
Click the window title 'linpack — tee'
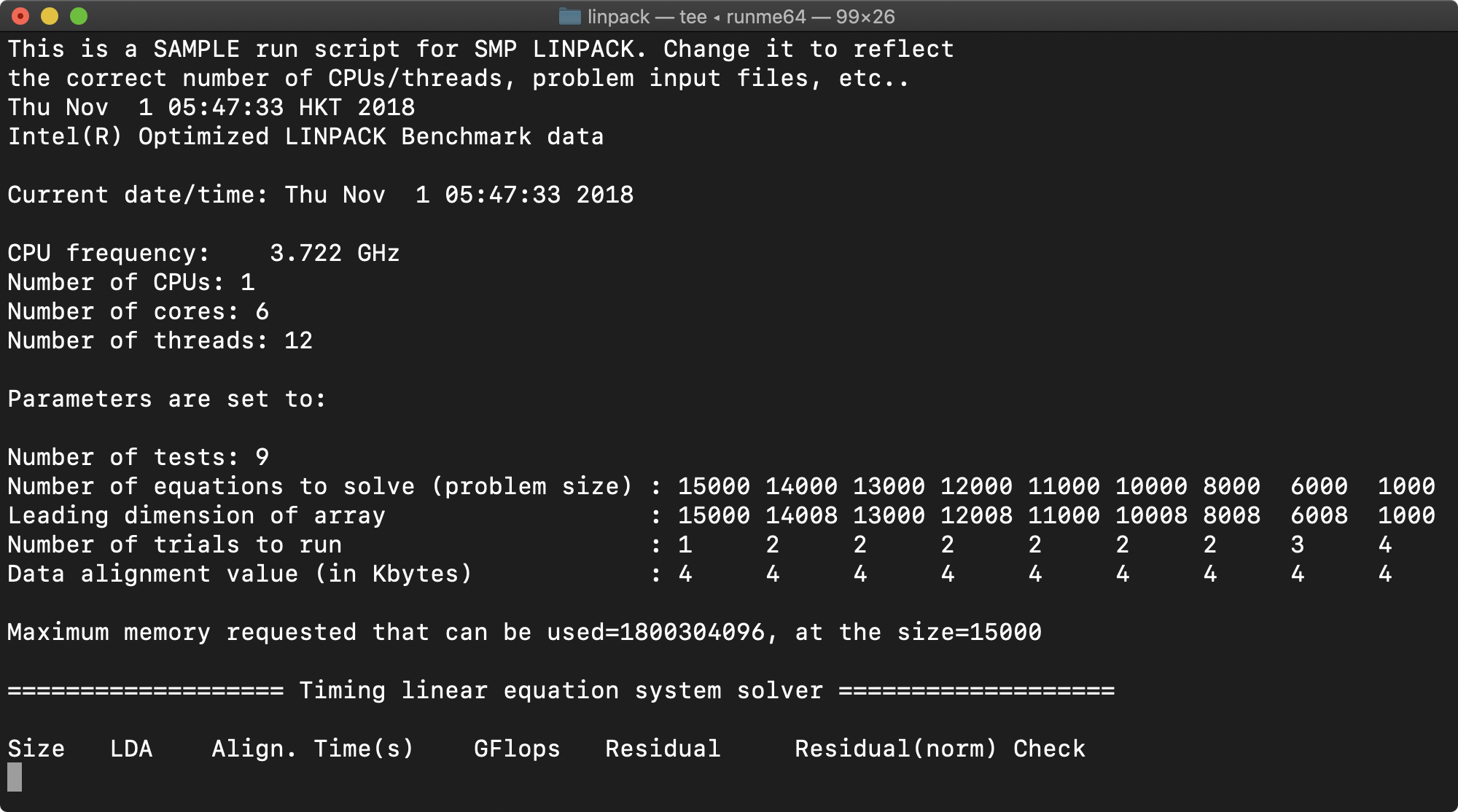[x=647, y=17]
